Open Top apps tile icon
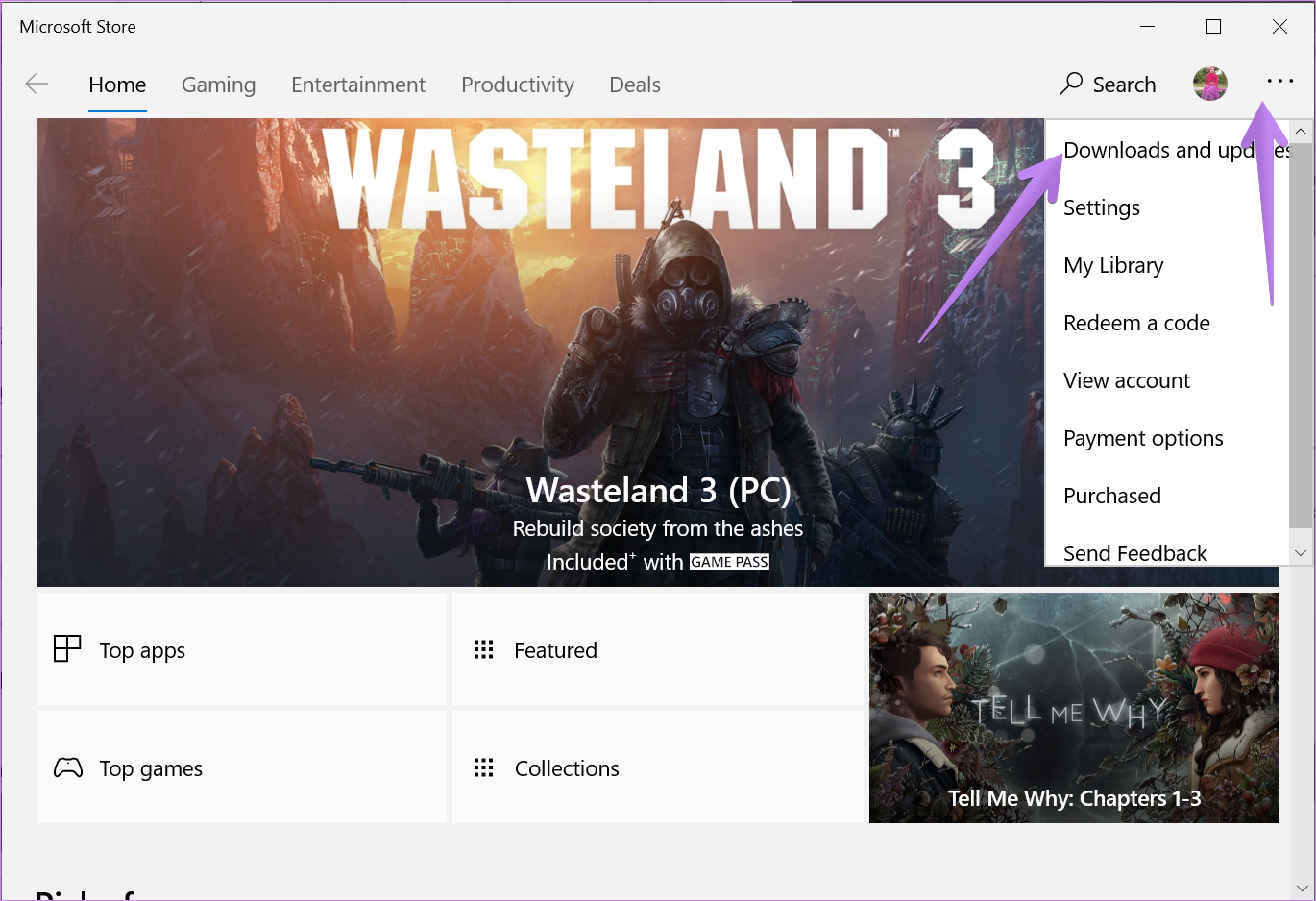This screenshot has width=1316, height=901. click(x=67, y=649)
